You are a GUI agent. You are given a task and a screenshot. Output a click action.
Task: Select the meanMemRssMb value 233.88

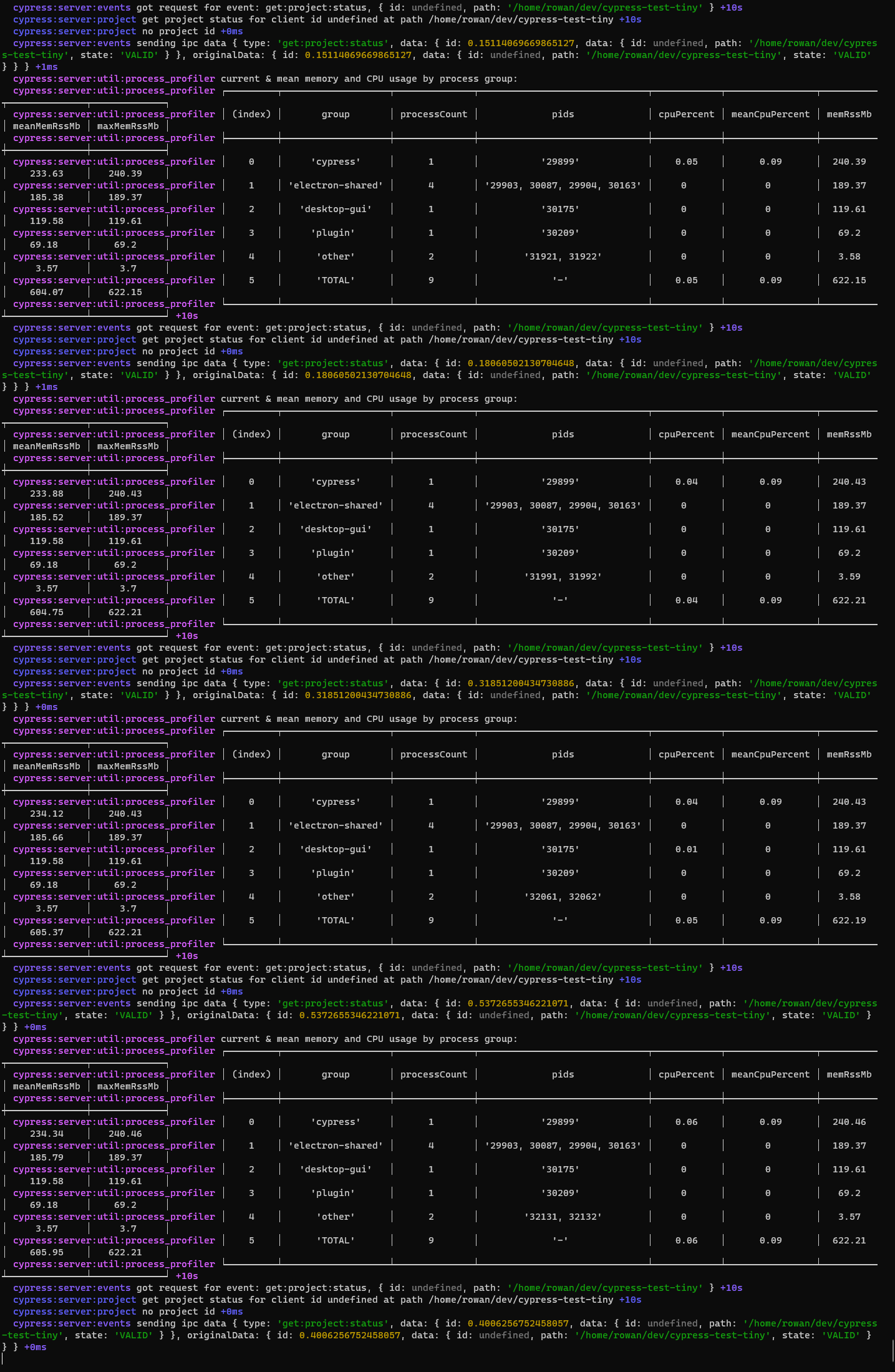click(47, 494)
